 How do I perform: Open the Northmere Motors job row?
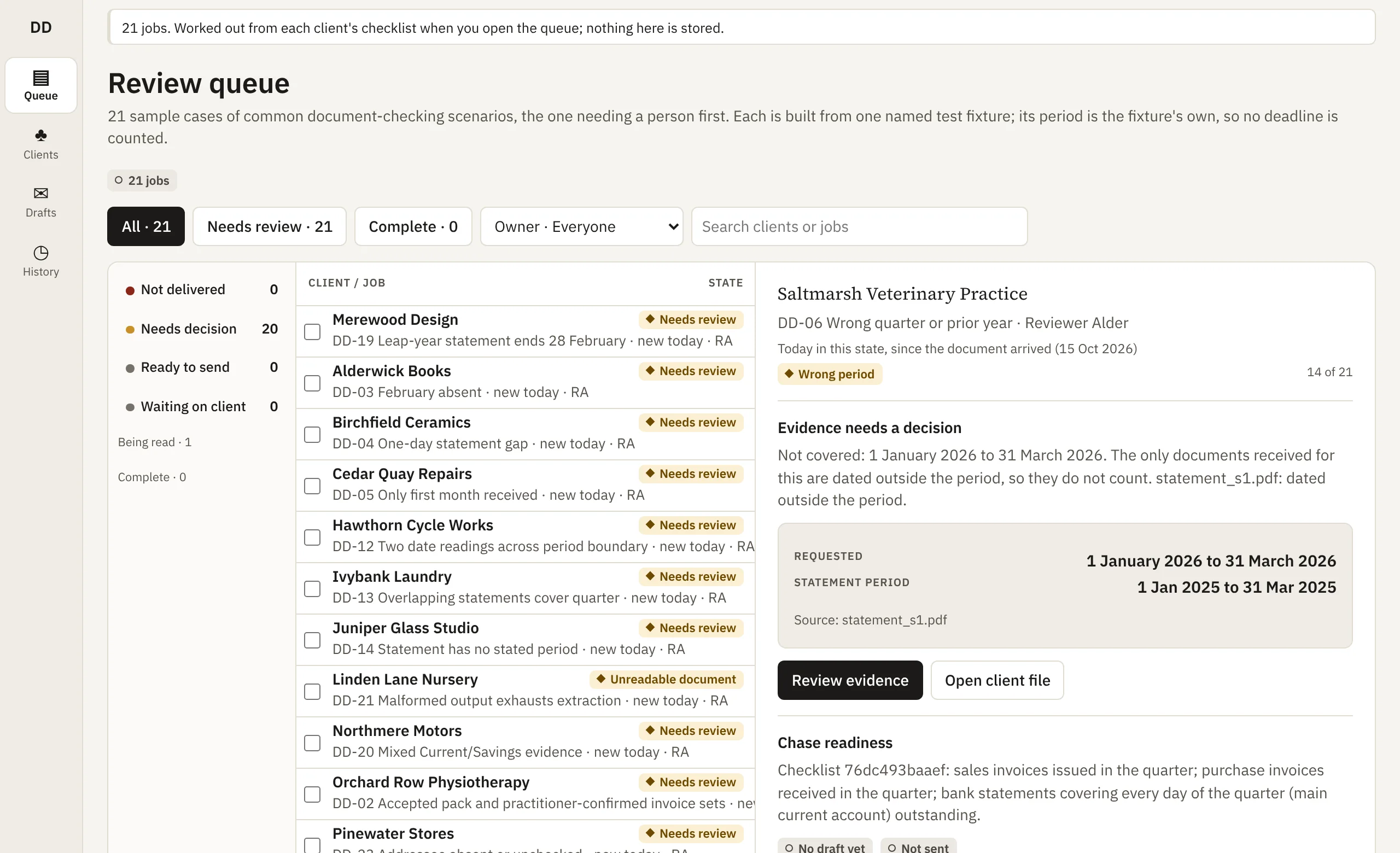click(526, 743)
